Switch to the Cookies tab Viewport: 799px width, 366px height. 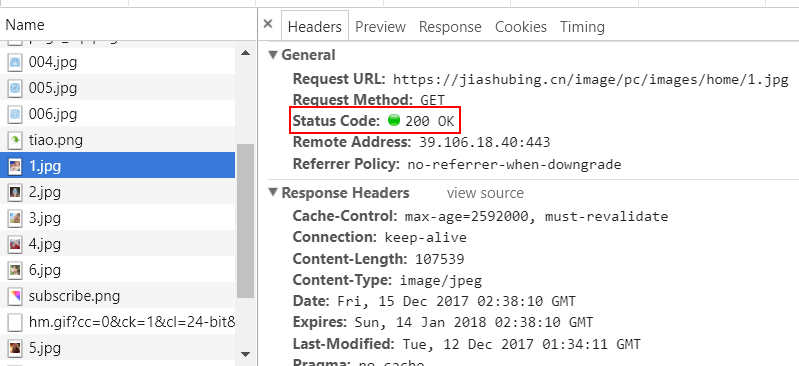pos(521,27)
